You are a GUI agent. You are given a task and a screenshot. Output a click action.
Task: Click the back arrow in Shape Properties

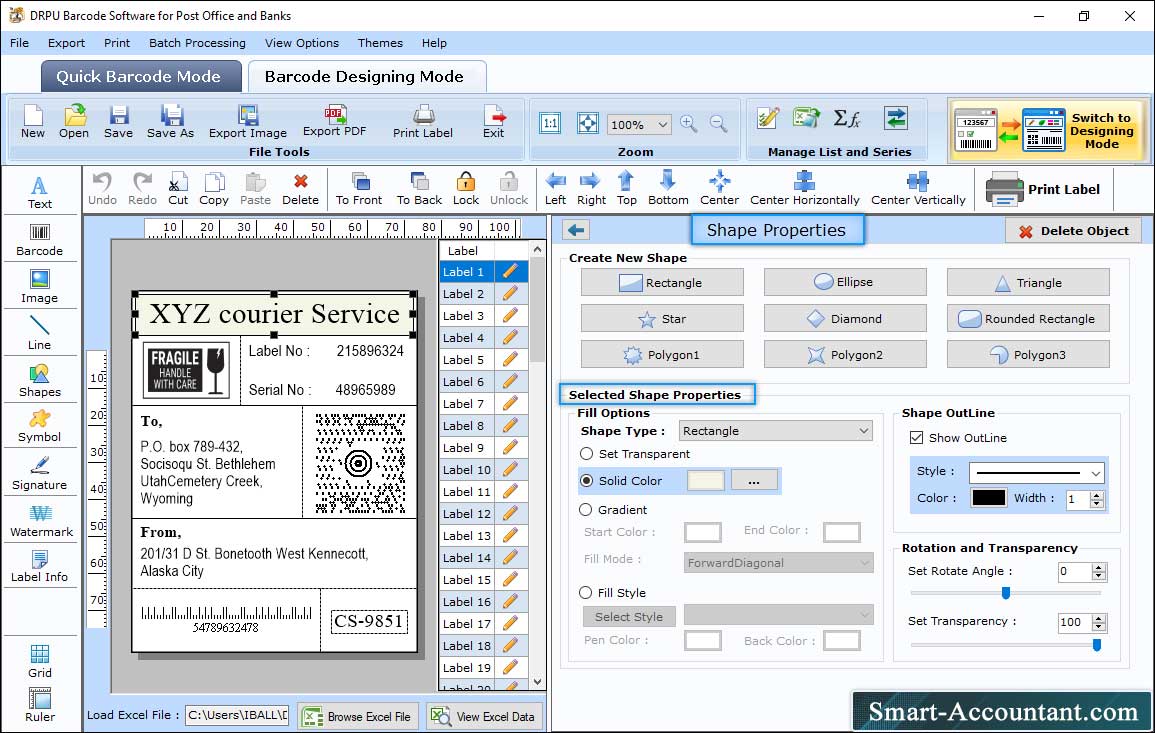pyautogui.click(x=576, y=231)
